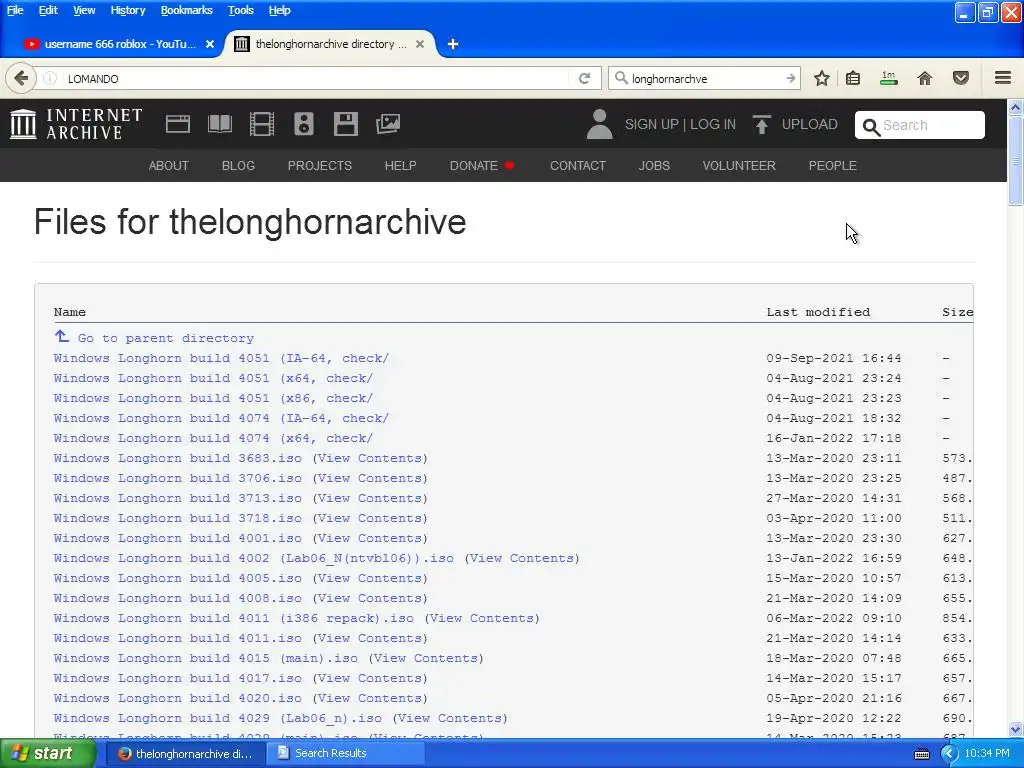Open the Bookmarks menu
The width and height of the screenshot is (1024, 768).
(x=186, y=10)
